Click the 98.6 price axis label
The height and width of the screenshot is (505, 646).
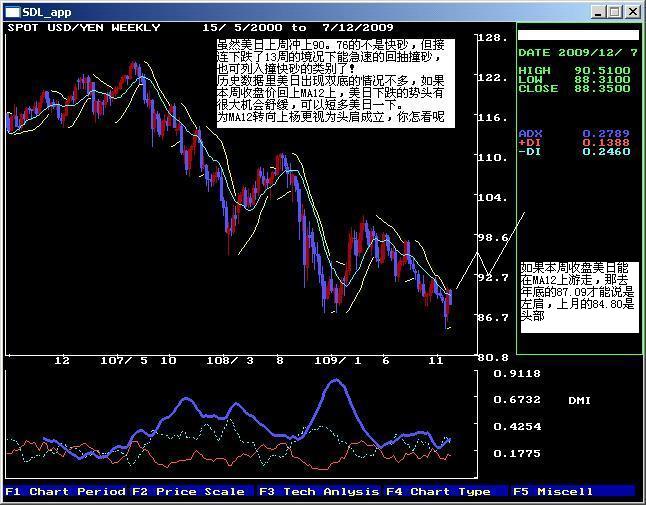493,238
